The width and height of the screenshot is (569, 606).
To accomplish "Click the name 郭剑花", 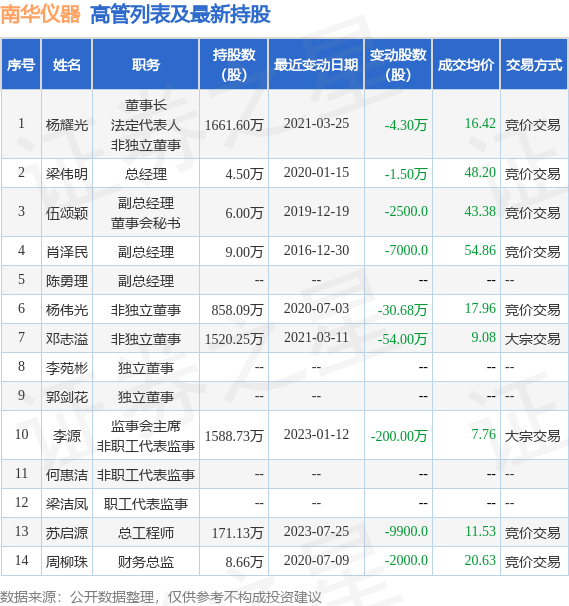I will tap(67, 397).
